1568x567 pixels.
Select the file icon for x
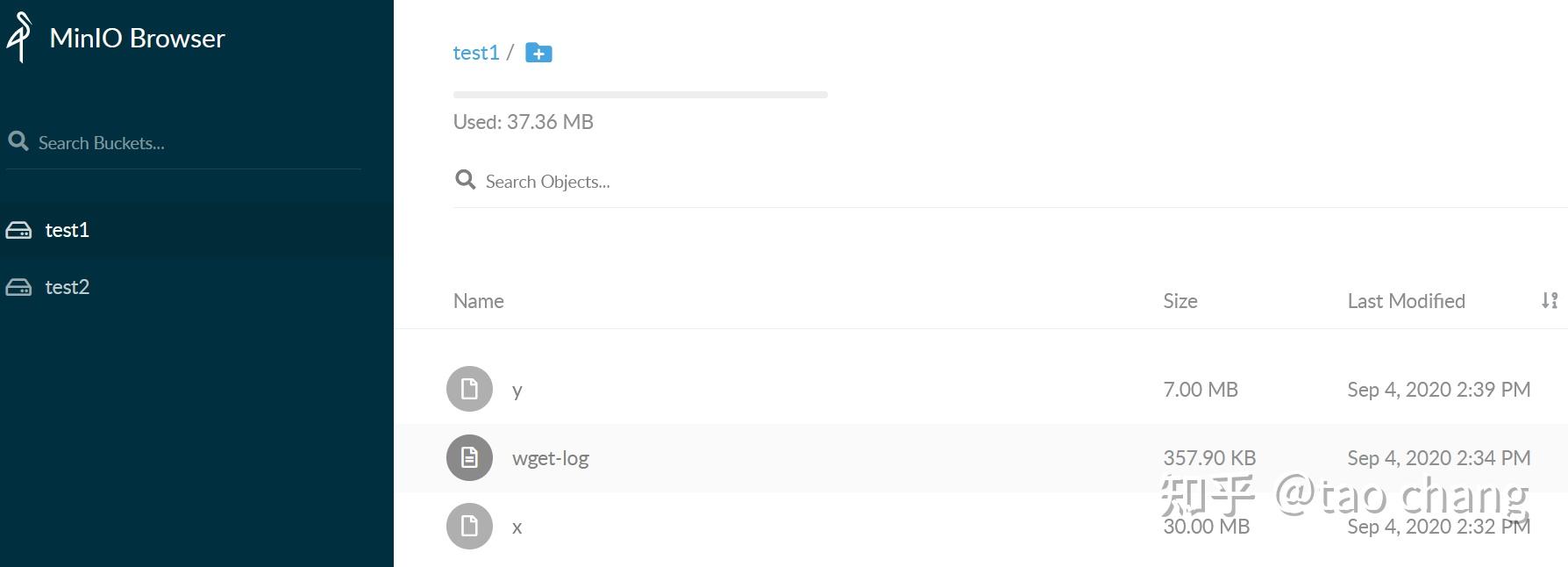[469, 526]
